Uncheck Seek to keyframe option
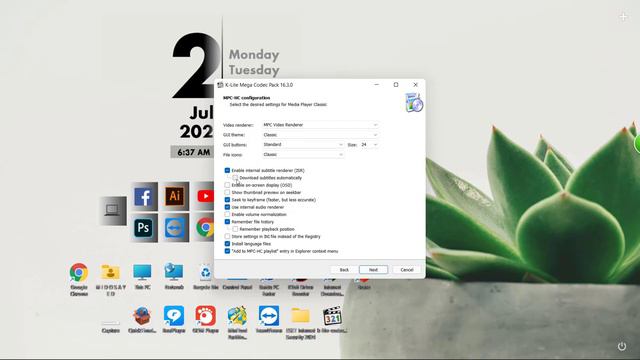This screenshot has width=640, height=360. [x=227, y=200]
